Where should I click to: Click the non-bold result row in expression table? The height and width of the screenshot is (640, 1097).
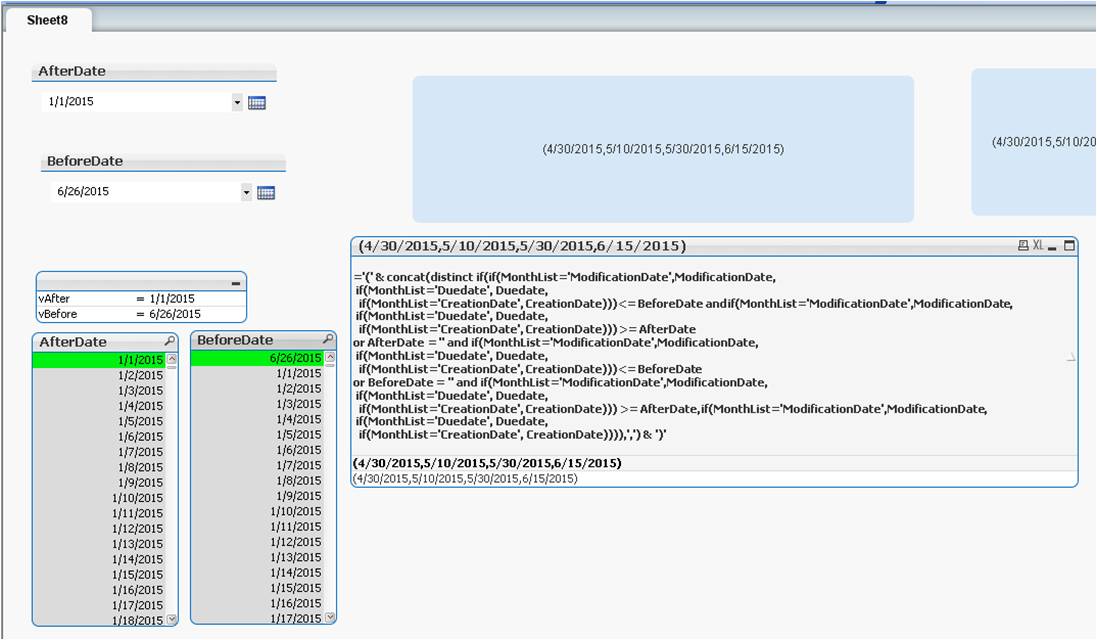click(x=714, y=478)
